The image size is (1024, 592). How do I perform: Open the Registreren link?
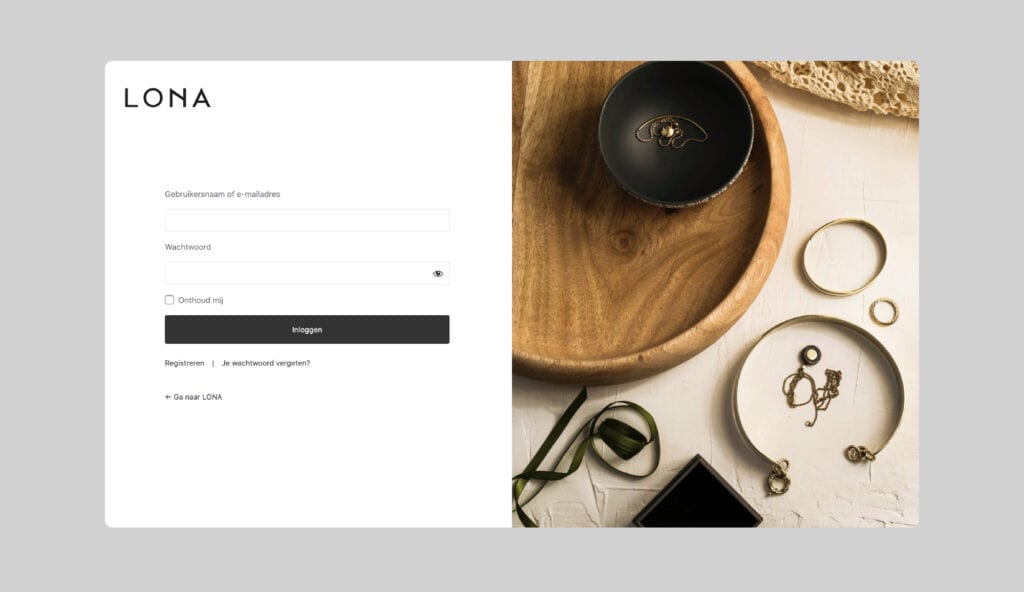click(x=184, y=363)
